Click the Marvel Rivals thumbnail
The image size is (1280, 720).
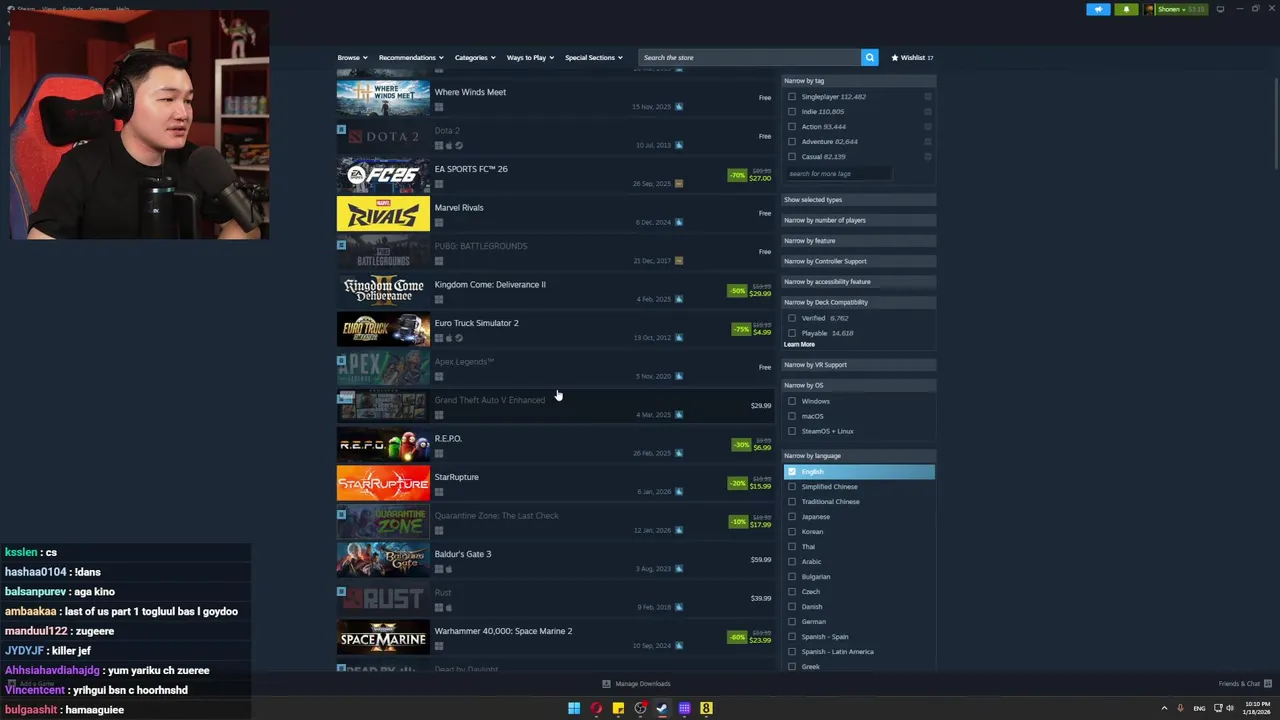(x=383, y=214)
